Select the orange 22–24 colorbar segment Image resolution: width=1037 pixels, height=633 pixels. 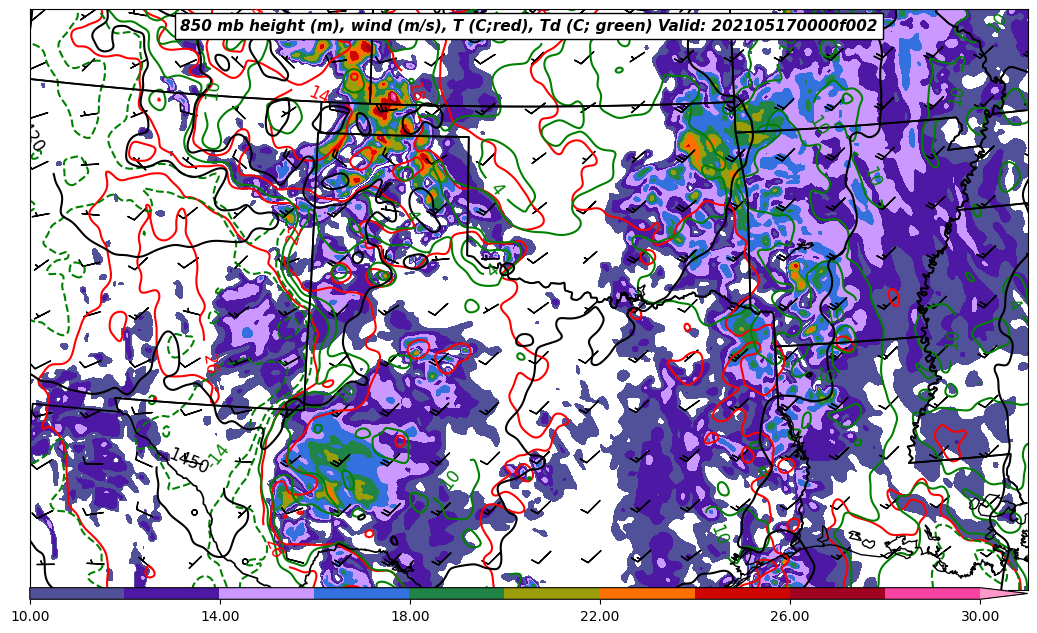click(x=647, y=593)
